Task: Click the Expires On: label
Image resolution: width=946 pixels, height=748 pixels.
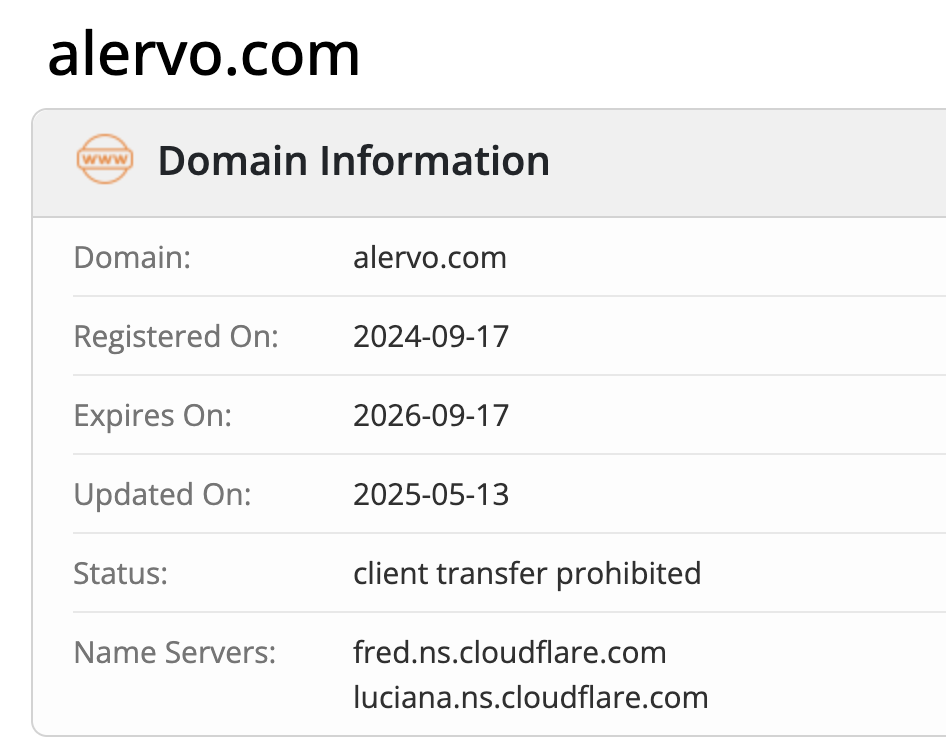Action: [x=153, y=416]
